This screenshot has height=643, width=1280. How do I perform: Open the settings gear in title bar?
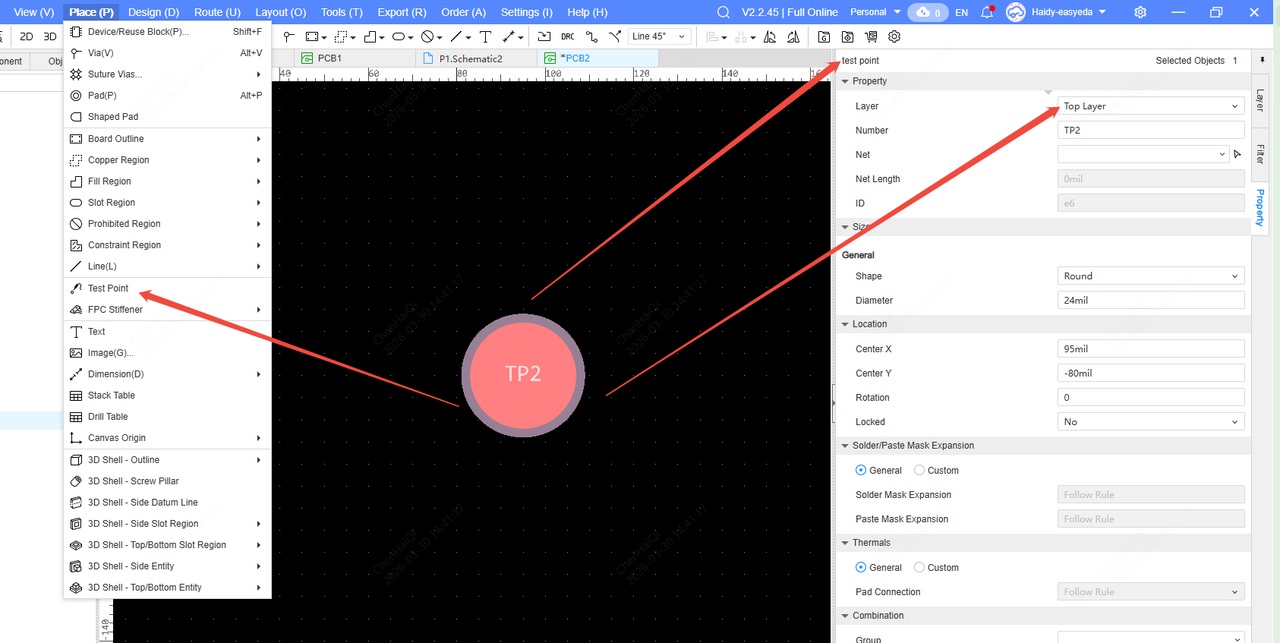[1140, 12]
